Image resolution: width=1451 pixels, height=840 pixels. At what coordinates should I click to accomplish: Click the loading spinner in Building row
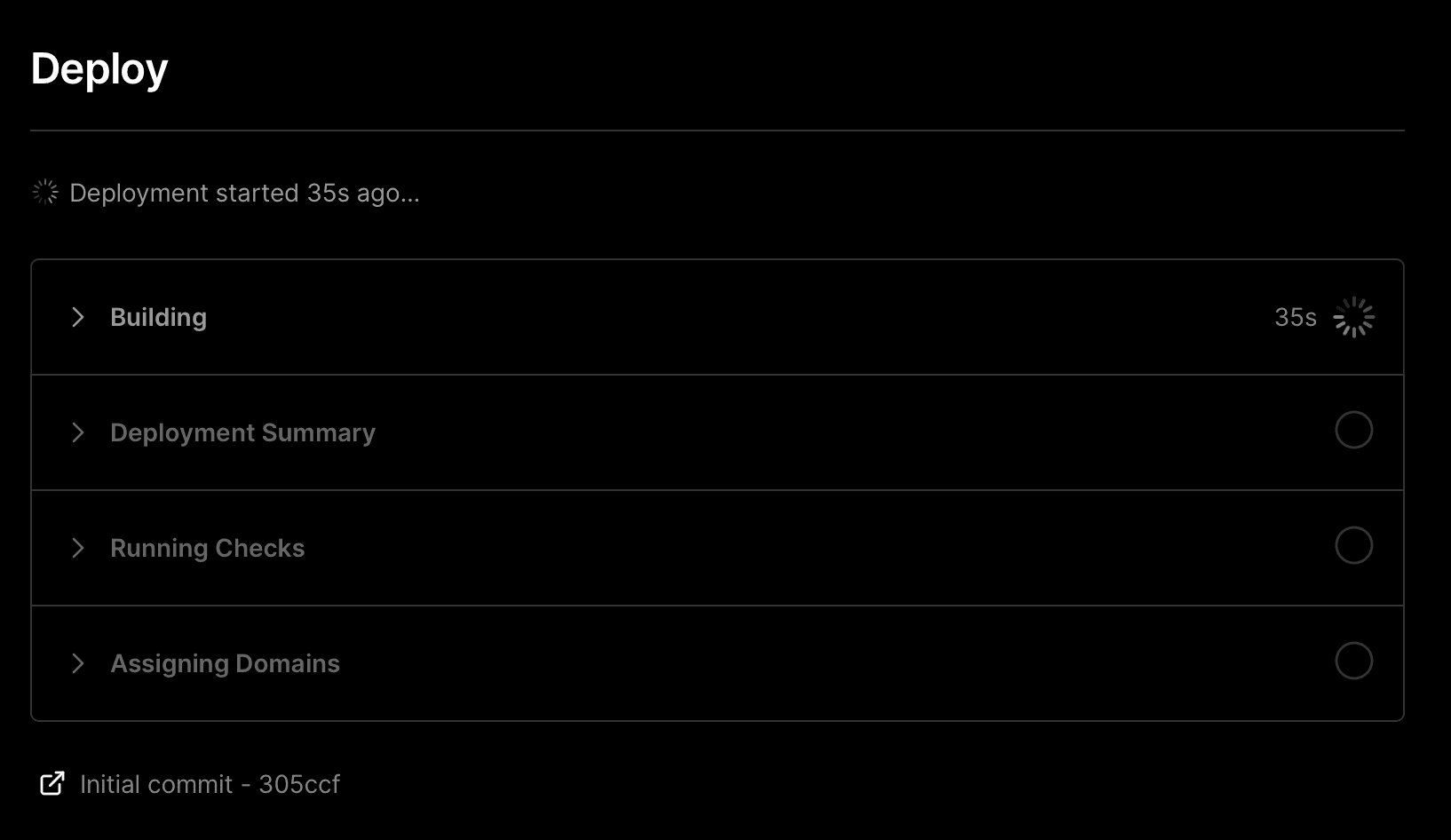click(1353, 317)
